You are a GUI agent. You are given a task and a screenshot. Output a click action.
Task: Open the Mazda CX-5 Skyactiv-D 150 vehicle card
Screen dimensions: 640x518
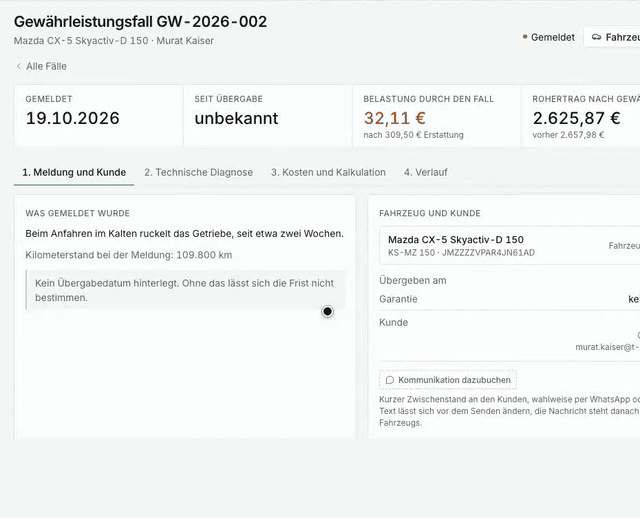pyautogui.click(x=509, y=246)
